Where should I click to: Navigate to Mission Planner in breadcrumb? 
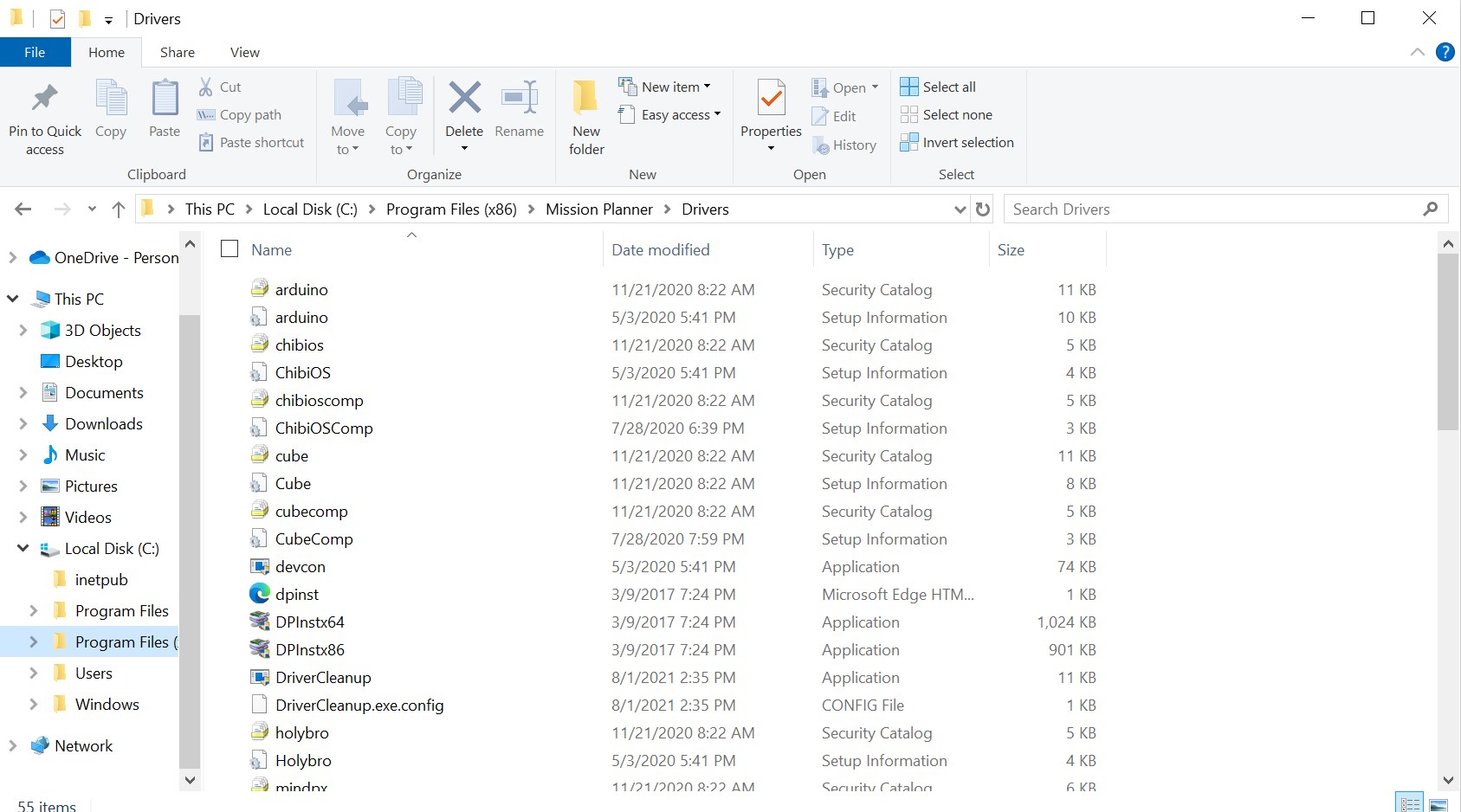(x=599, y=209)
